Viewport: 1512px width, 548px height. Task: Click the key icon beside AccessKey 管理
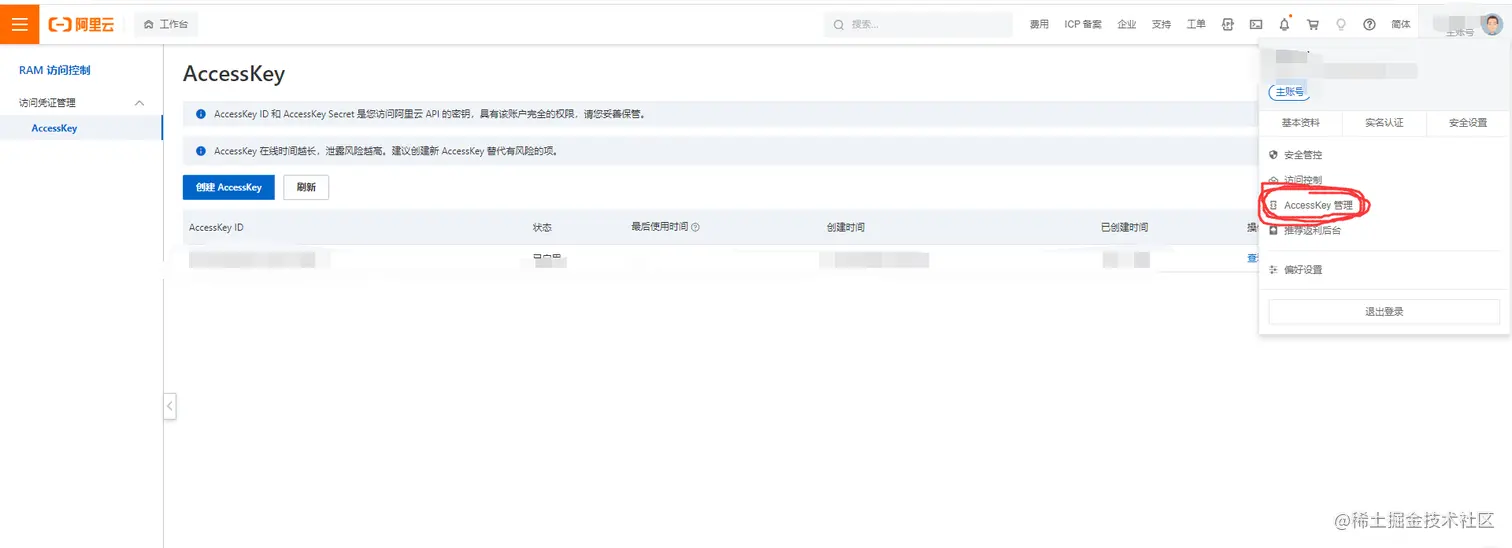1273,205
